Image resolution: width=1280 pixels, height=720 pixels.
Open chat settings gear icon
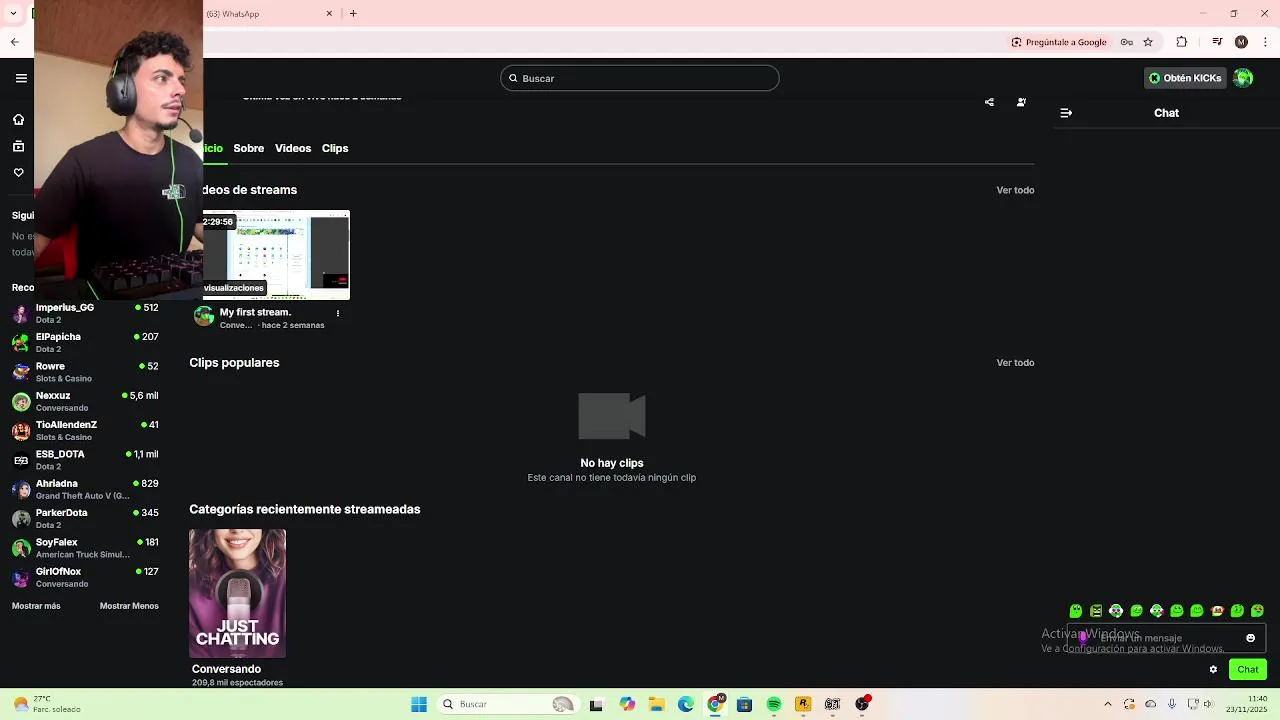[x=1213, y=670]
